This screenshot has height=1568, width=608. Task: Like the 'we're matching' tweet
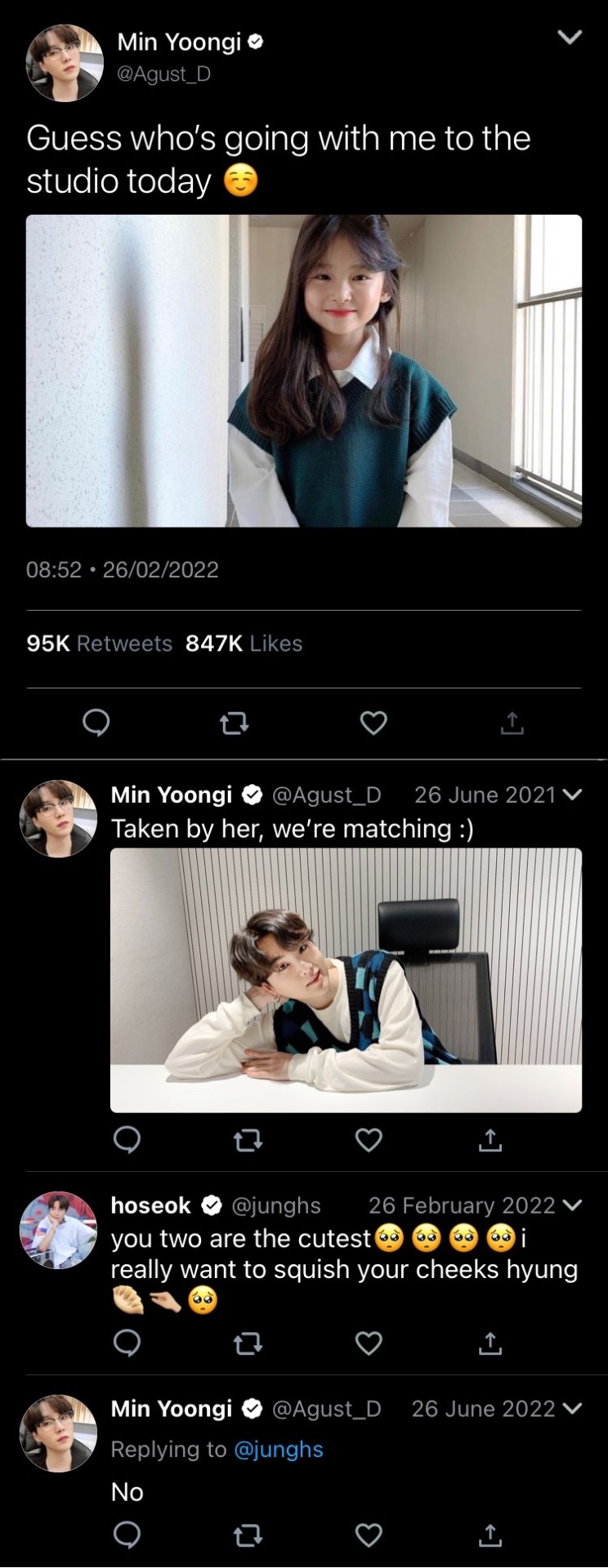369,1139
